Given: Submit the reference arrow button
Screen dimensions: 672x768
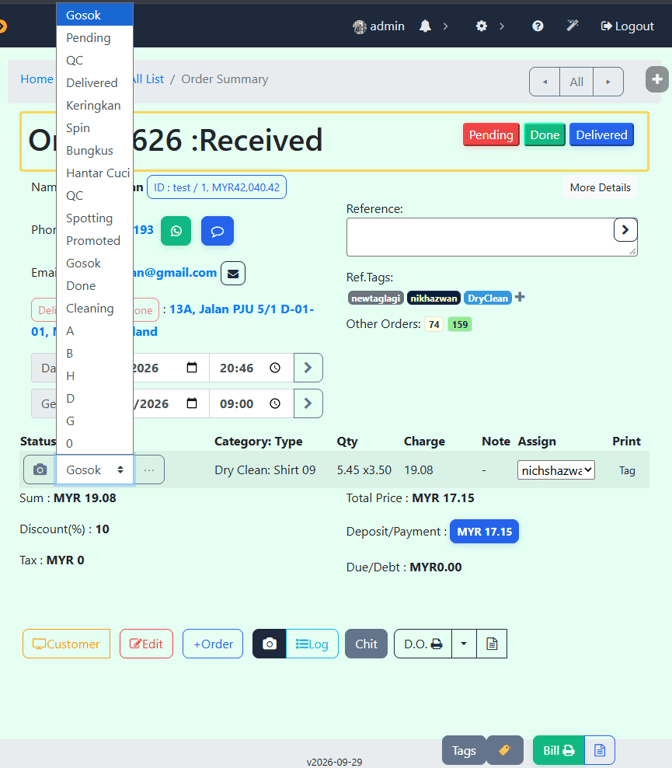Looking at the screenshot, I should [625, 230].
